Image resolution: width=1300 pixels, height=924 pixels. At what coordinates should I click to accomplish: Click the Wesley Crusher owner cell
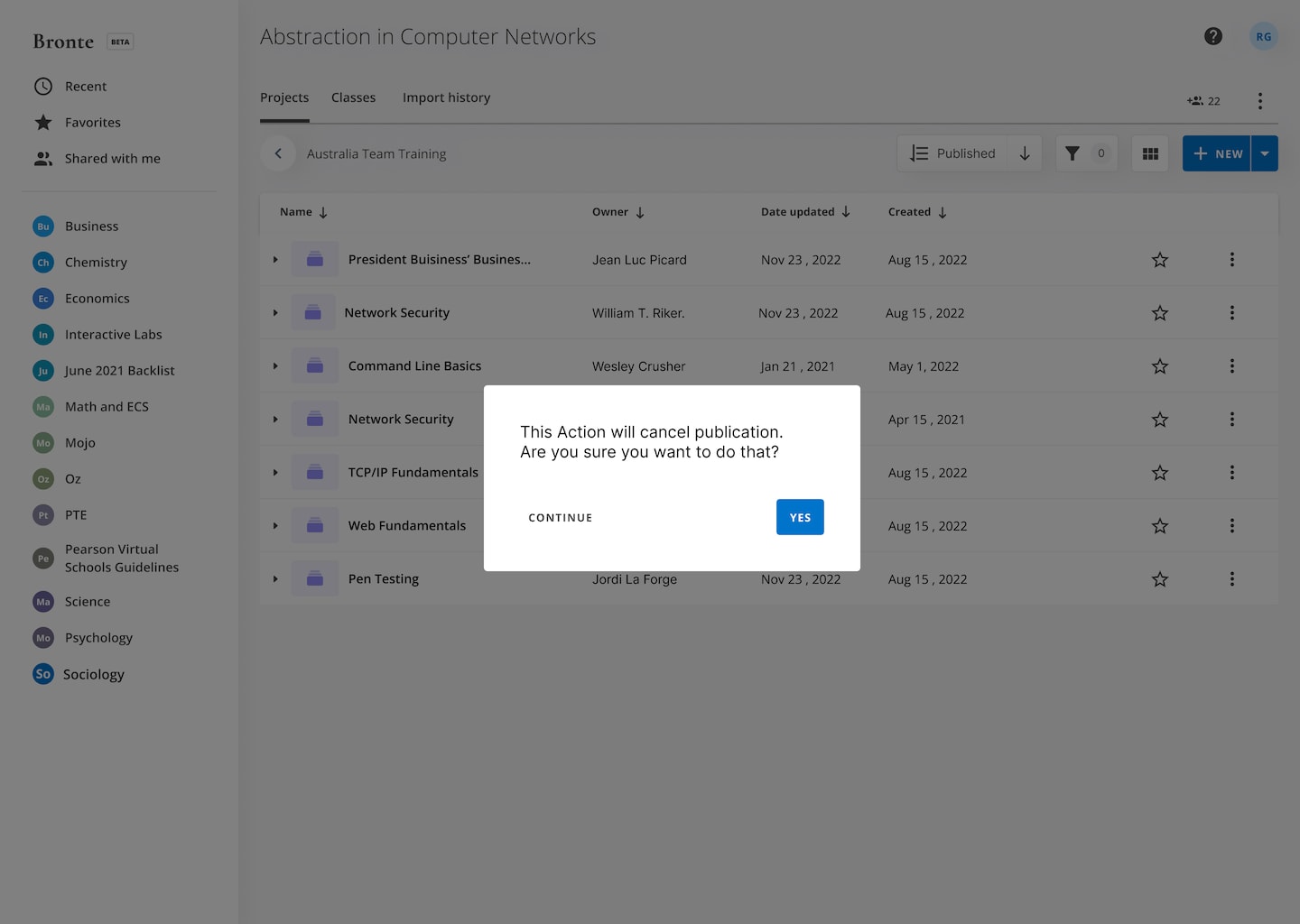click(638, 366)
